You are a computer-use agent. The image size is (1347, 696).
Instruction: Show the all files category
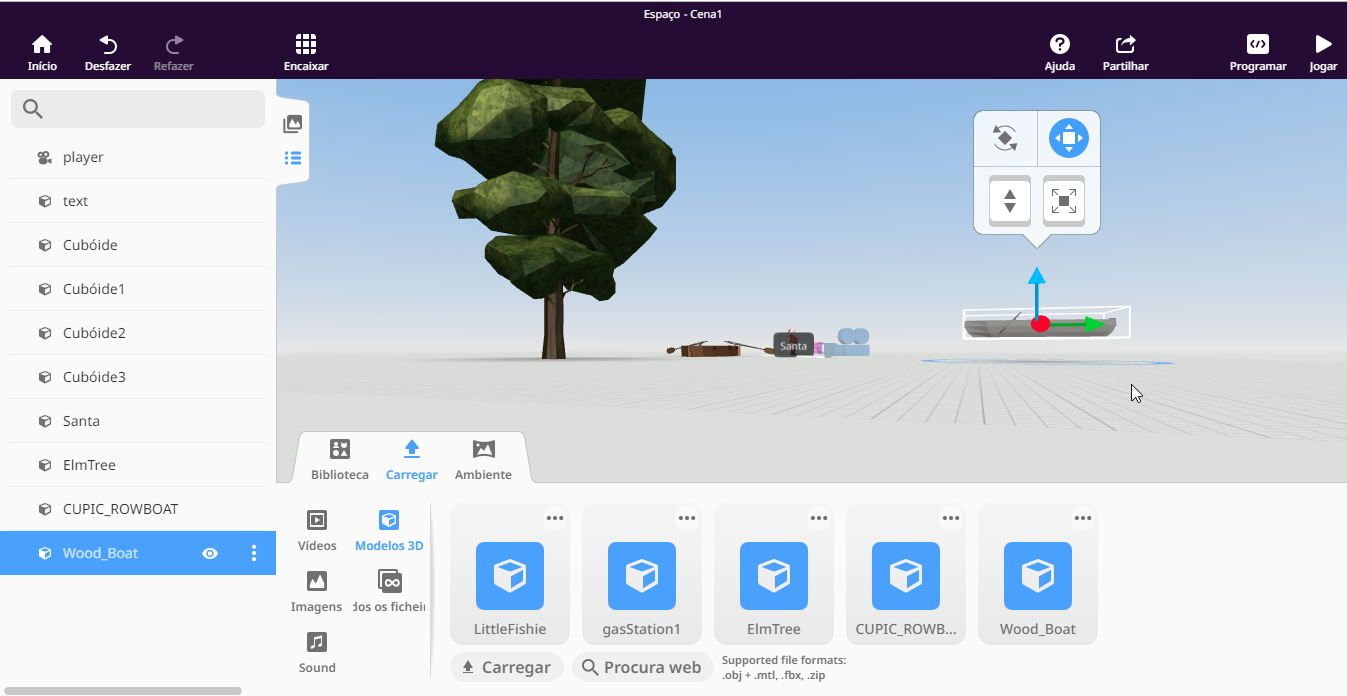click(x=389, y=592)
